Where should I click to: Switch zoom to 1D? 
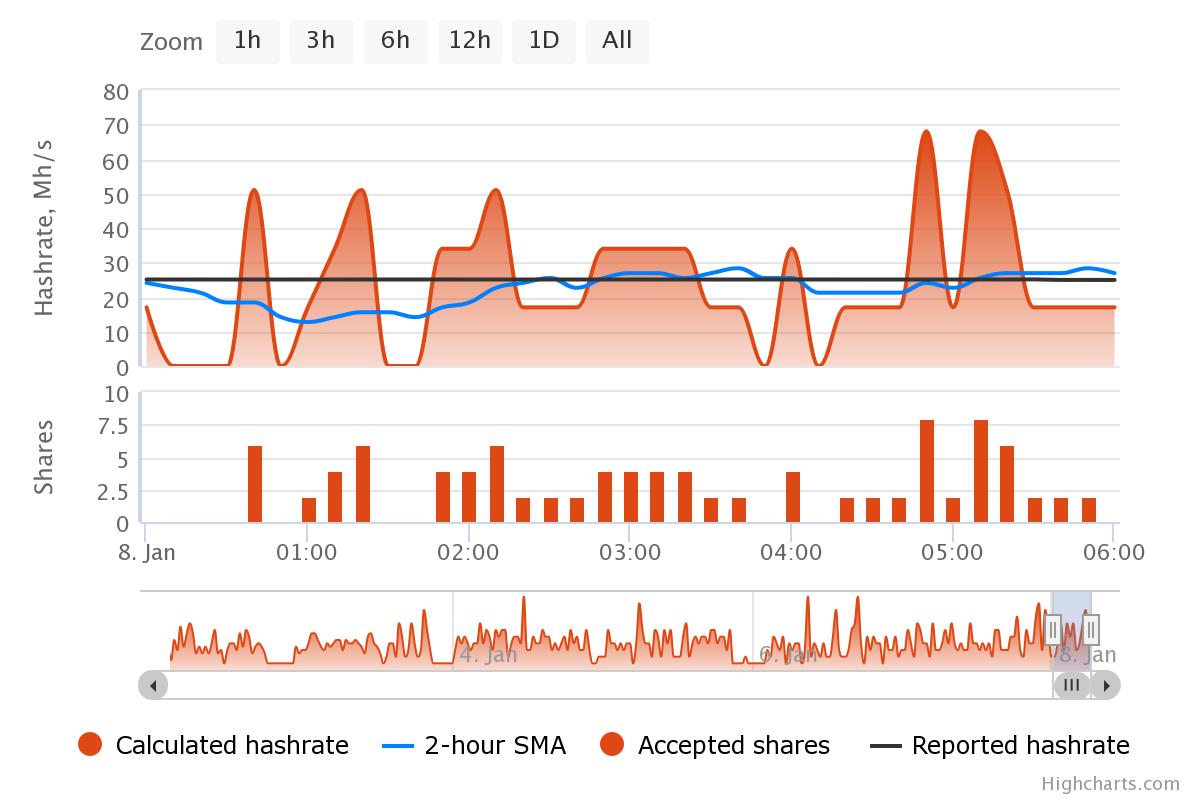coord(543,41)
